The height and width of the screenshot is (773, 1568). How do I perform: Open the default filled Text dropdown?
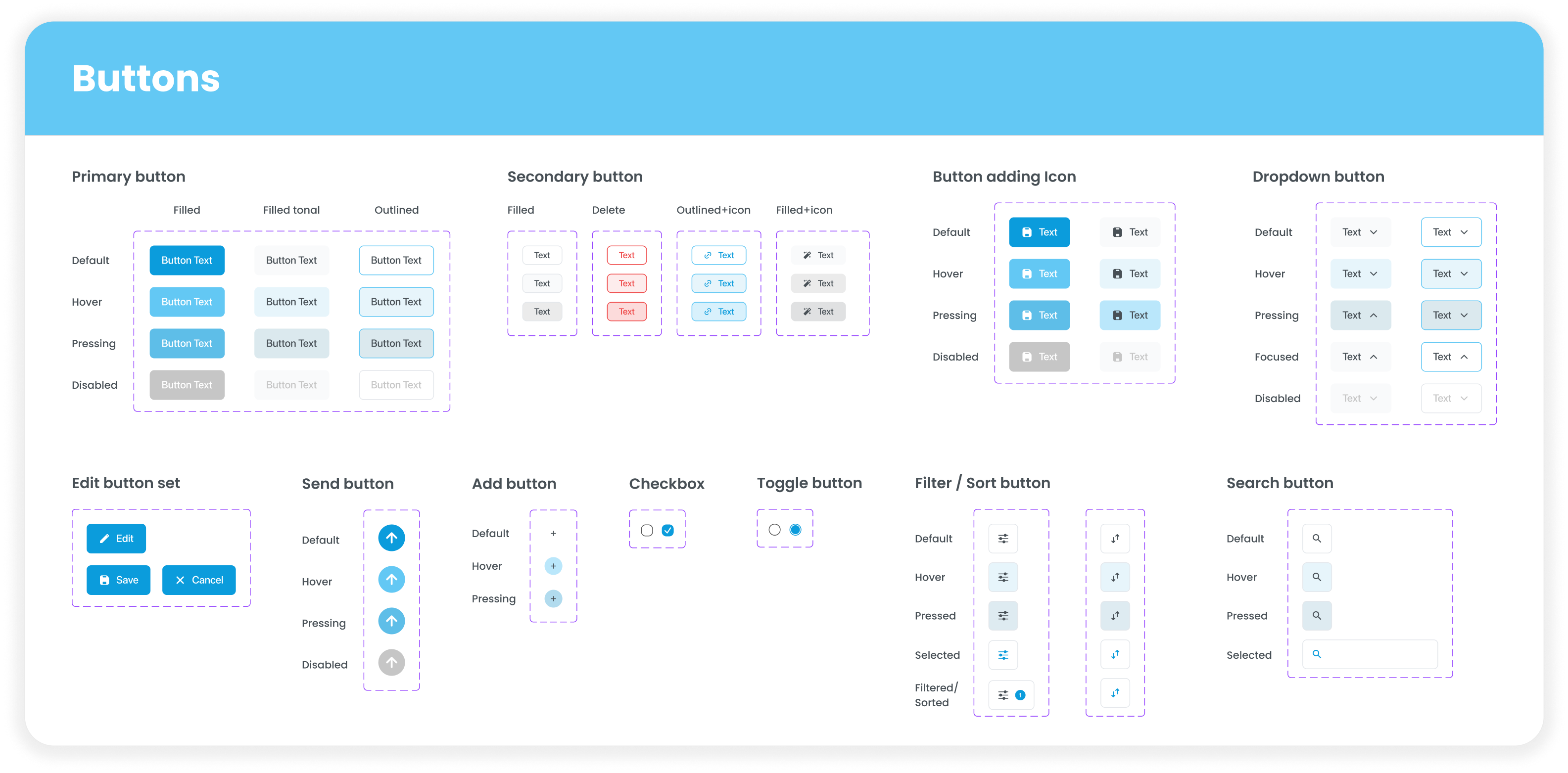click(x=1360, y=232)
